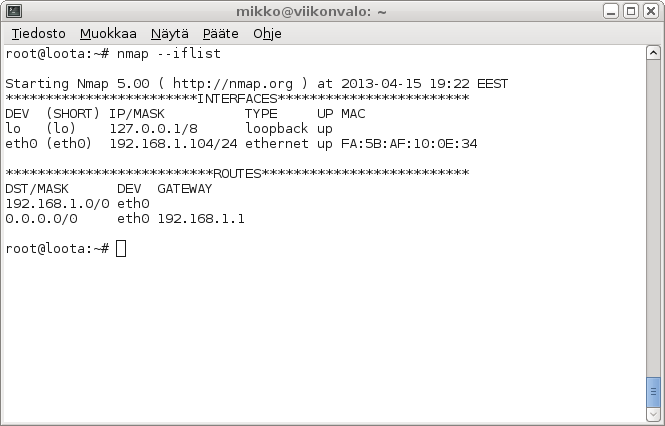Click the terminal window icon in title bar

click(x=14, y=11)
